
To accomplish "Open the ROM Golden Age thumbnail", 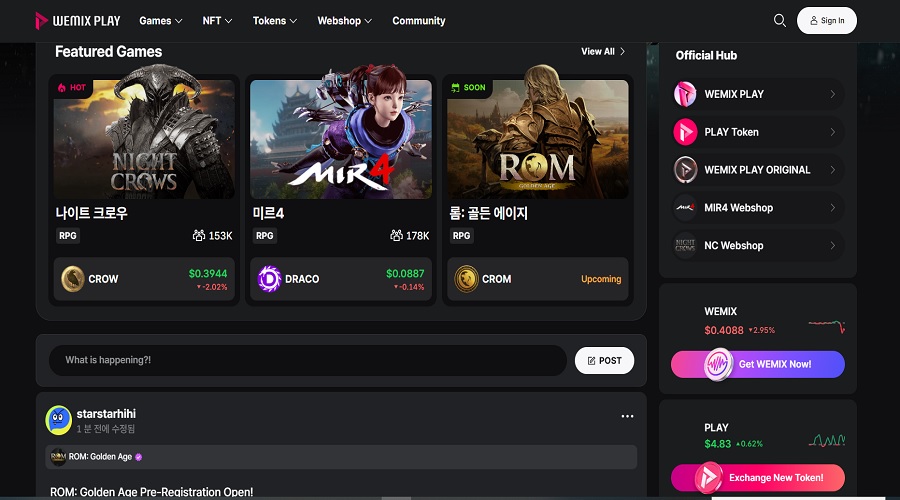I will 538,138.
